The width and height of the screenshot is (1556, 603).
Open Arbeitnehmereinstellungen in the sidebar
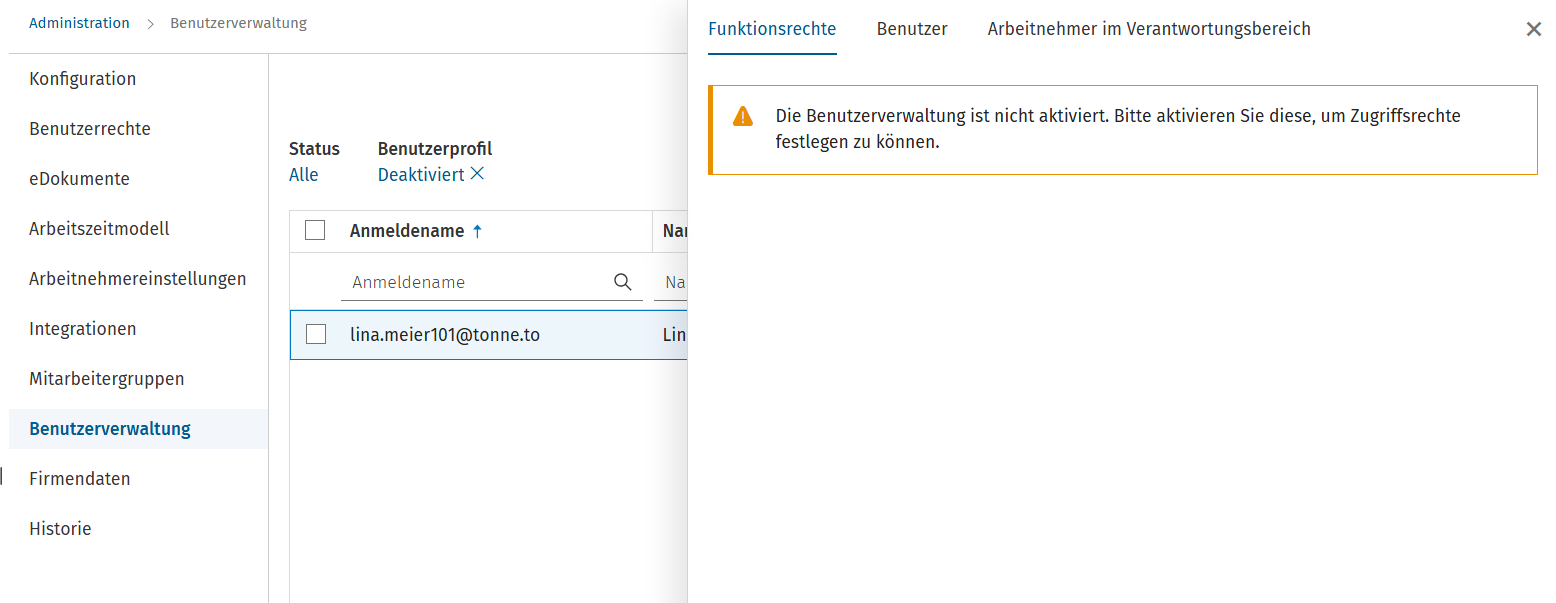pyautogui.click(x=138, y=279)
